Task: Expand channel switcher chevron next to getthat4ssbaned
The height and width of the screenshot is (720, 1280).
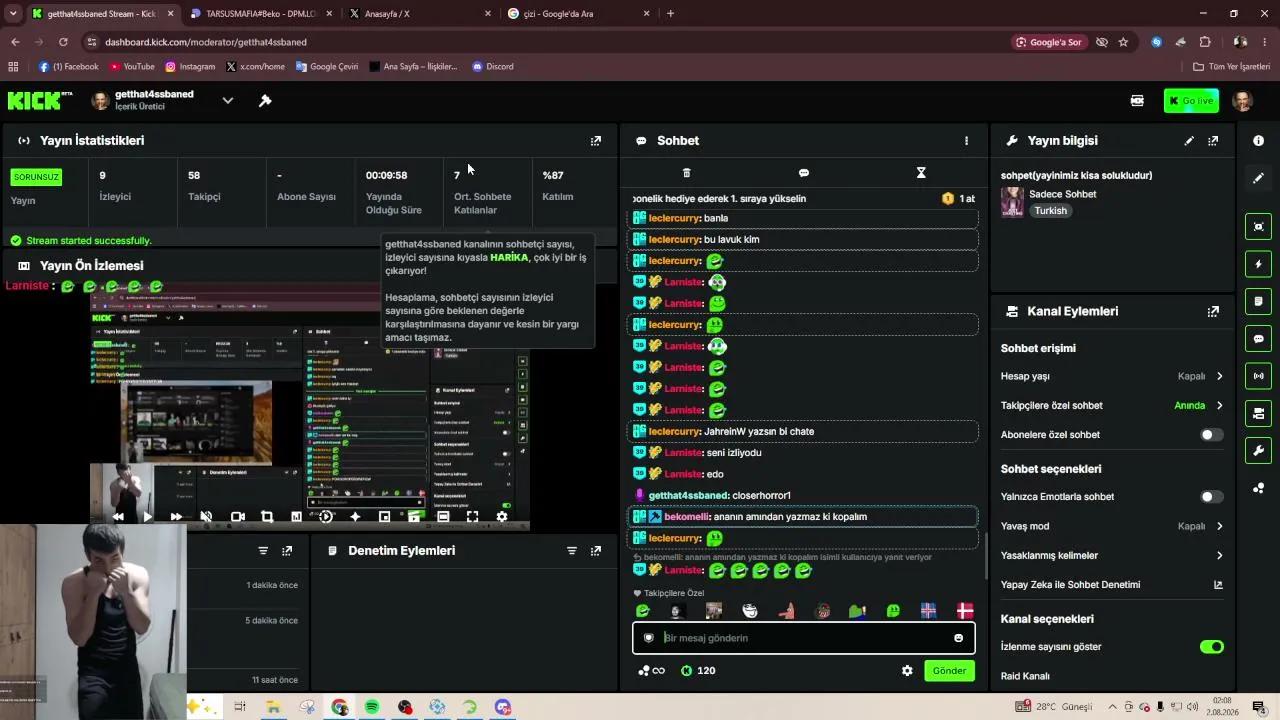Action: point(228,101)
